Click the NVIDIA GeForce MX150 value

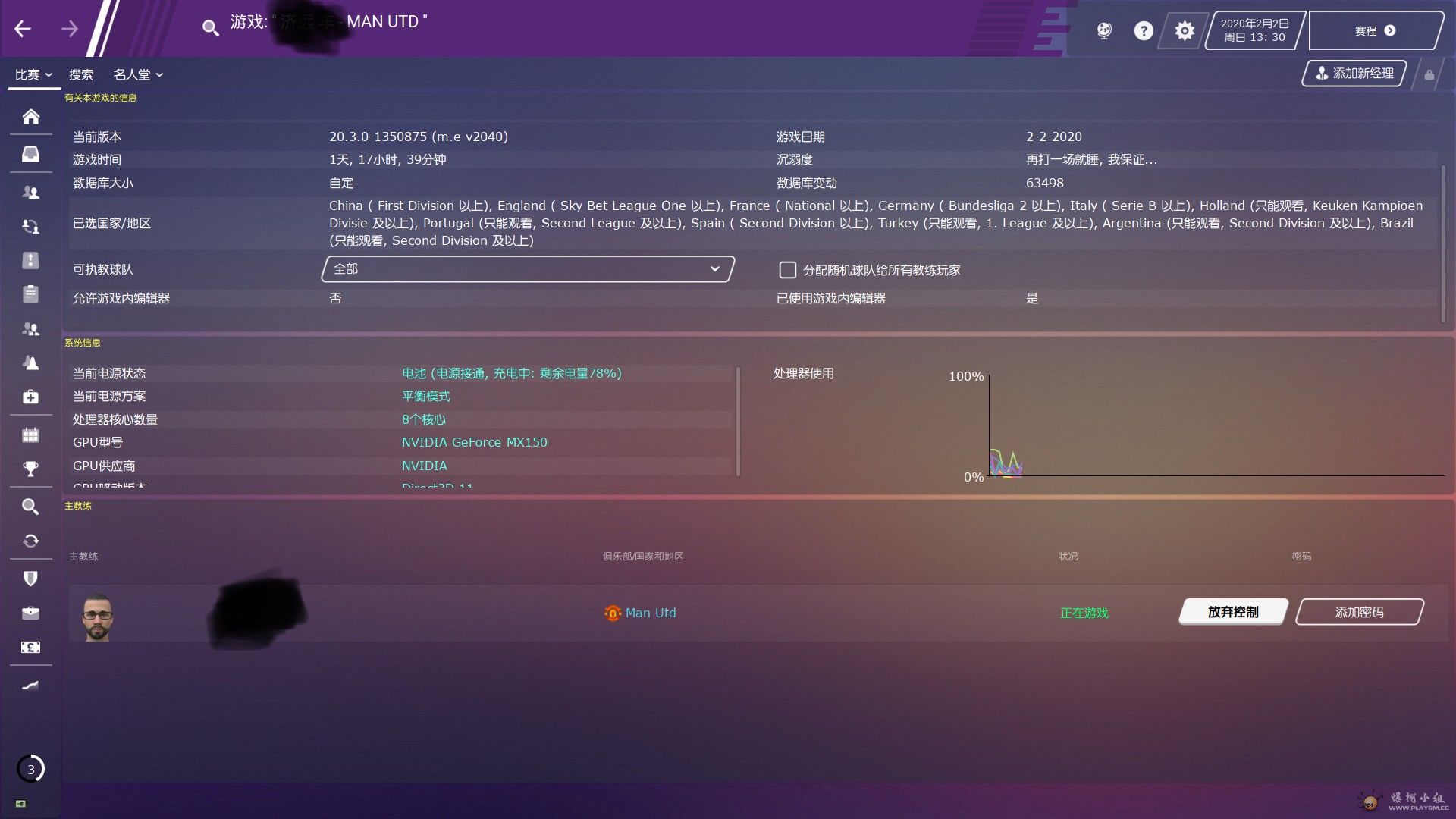pyautogui.click(x=474, y=442)
